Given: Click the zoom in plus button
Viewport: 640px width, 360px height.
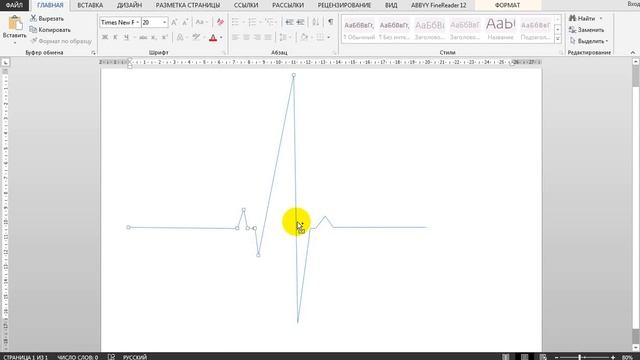Looking at the screenshot, I should (x=613, y=358).
